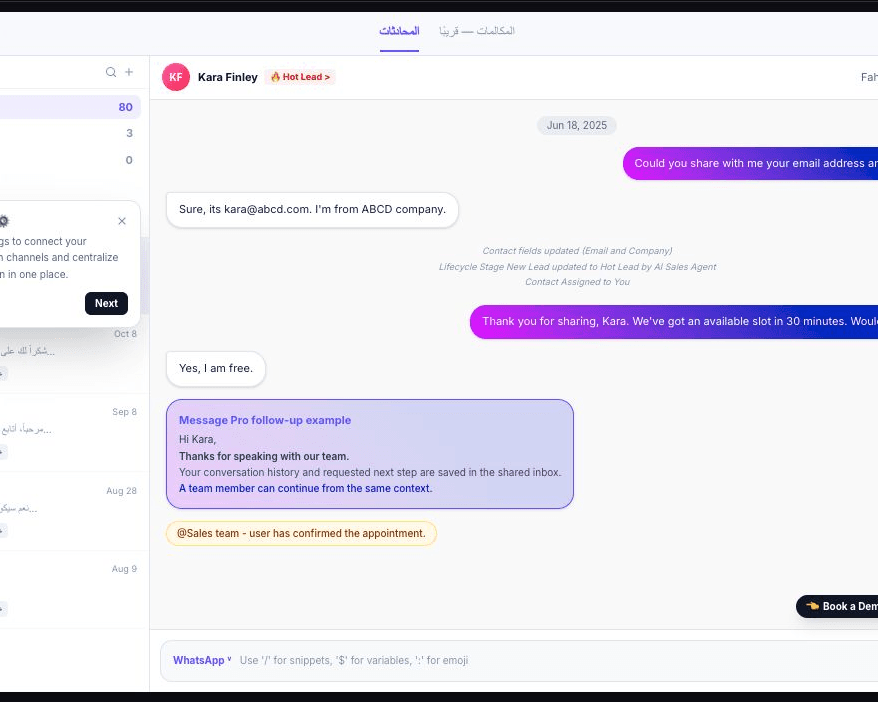Viewport: 878px width, 702px height.
Task: Click the message "Yes, I am free."
Action: coord(216,368)
